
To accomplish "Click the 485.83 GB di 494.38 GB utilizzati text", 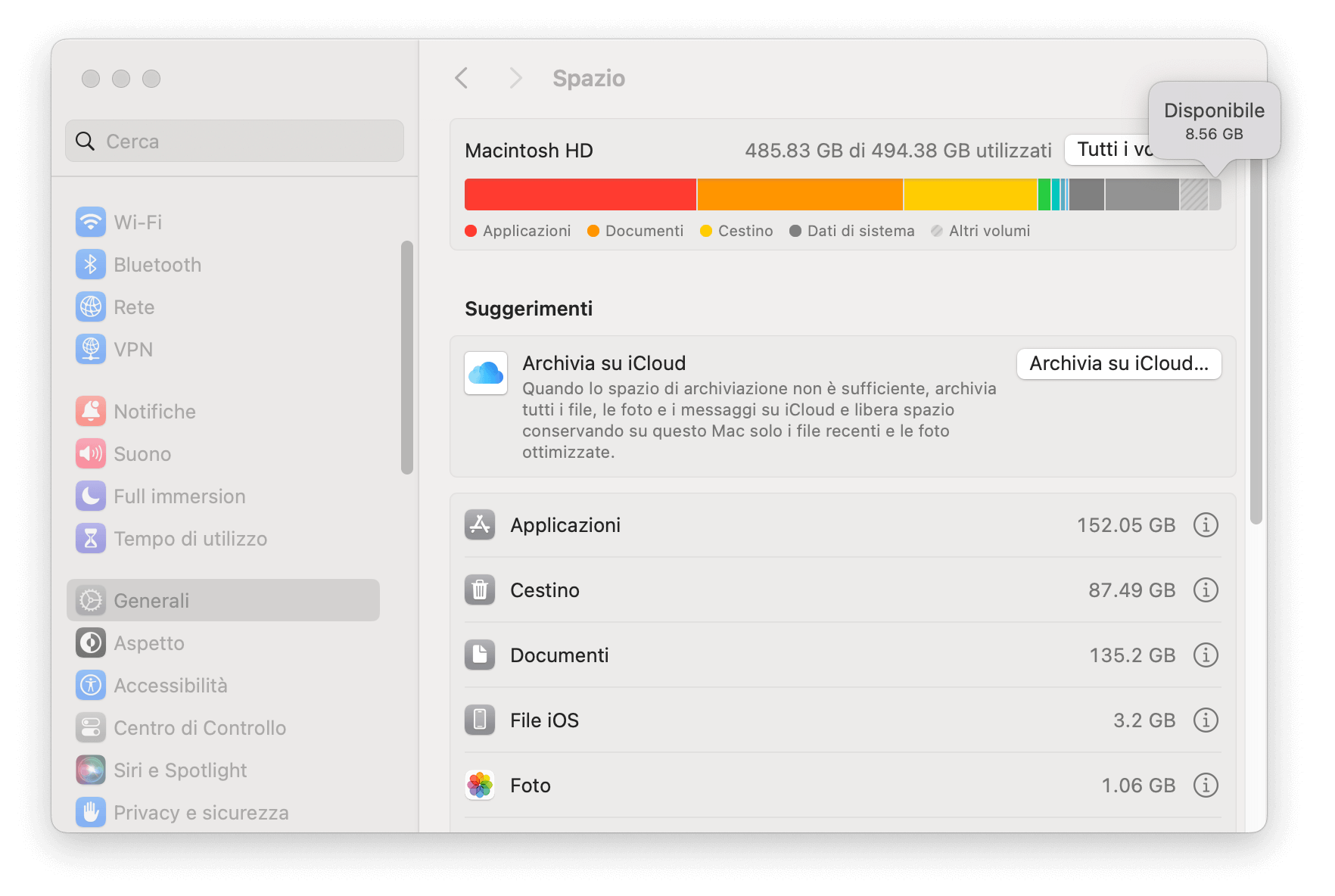I will pos(898,151).
